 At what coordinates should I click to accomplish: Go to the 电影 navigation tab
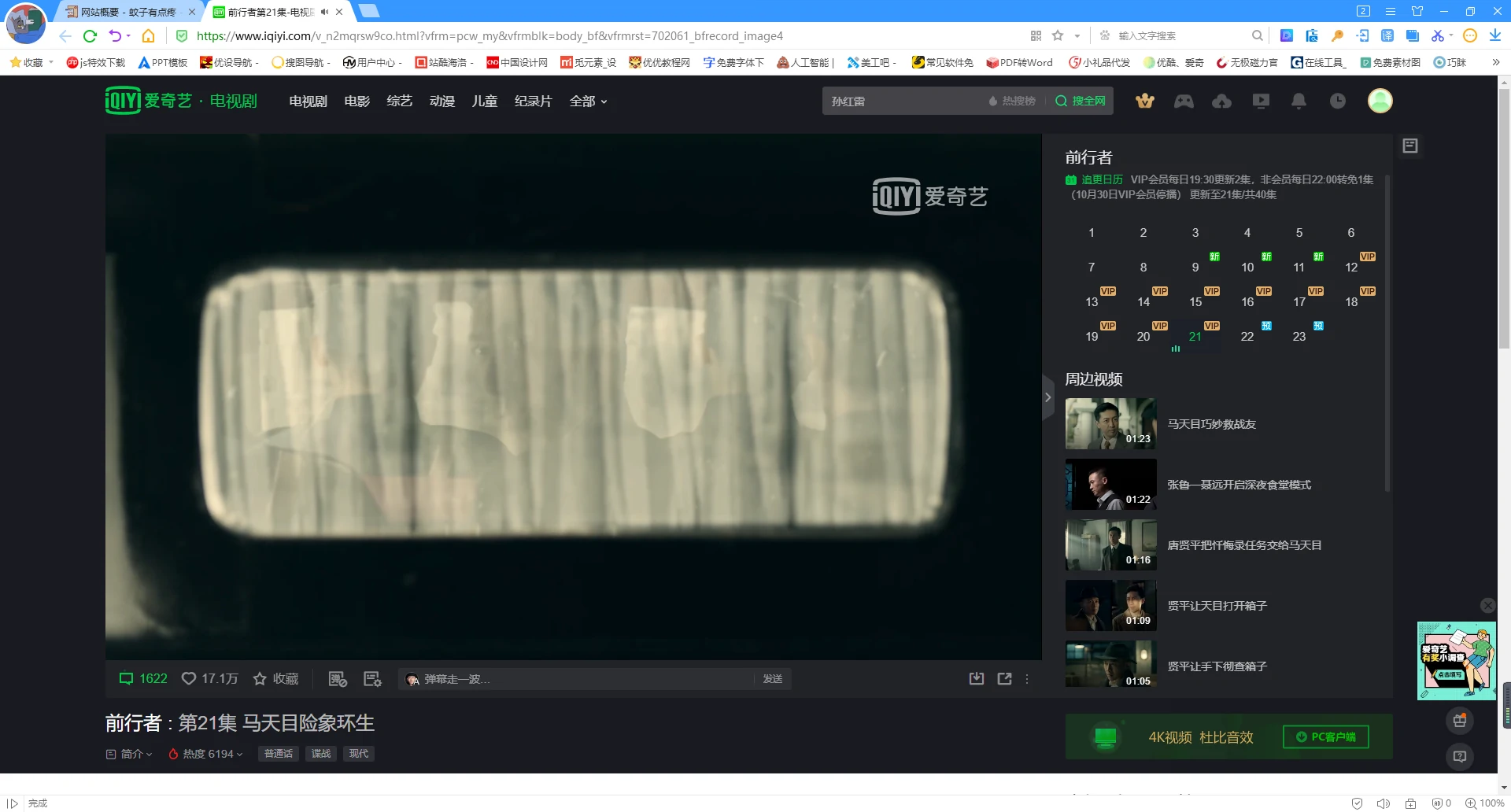(x=357, y=101)
